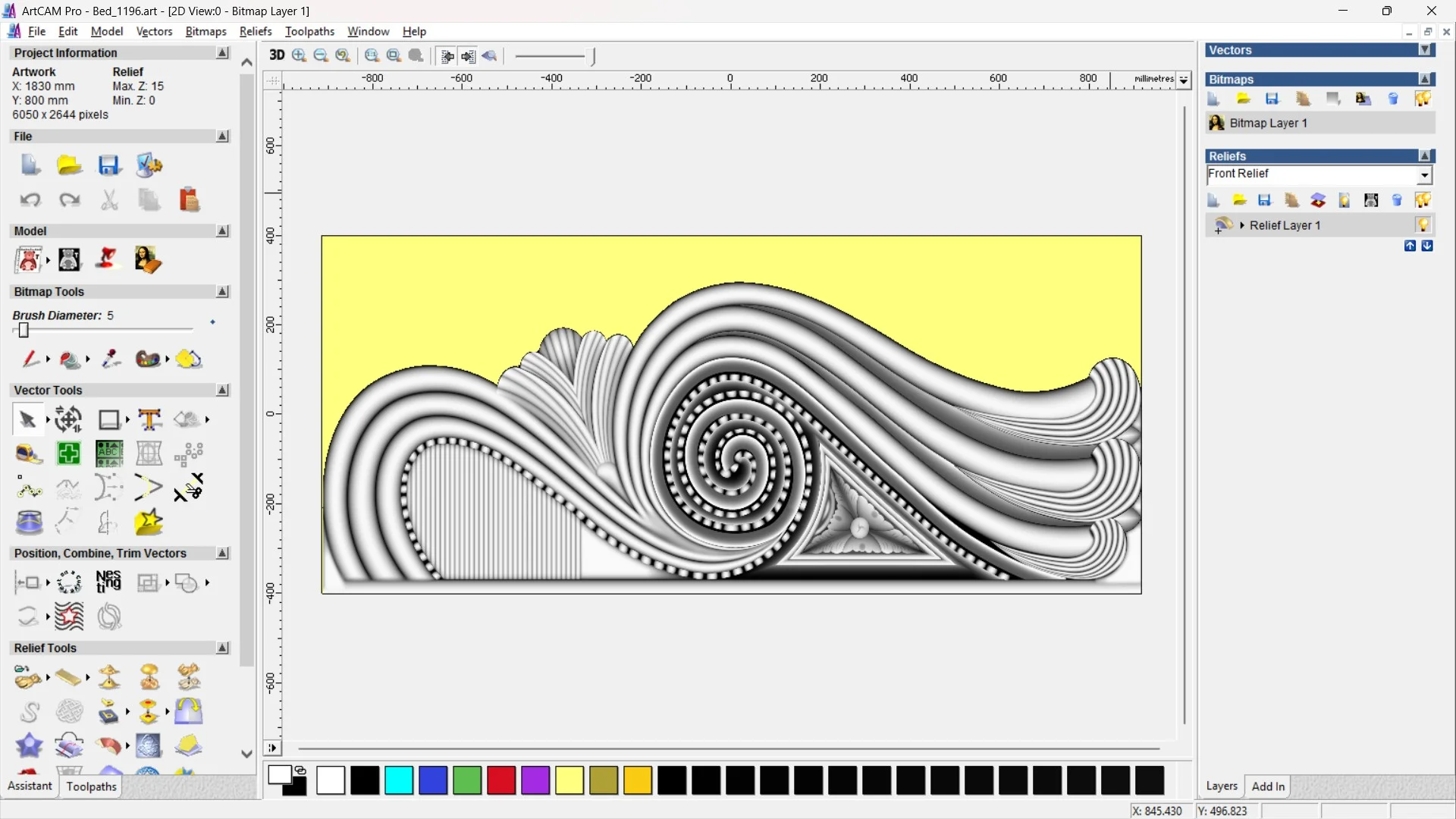This screenshot has height=819, width=1456.
Task: Toggle Relief Layer 1 visibility lightbulb
Action: point(1423,225)
